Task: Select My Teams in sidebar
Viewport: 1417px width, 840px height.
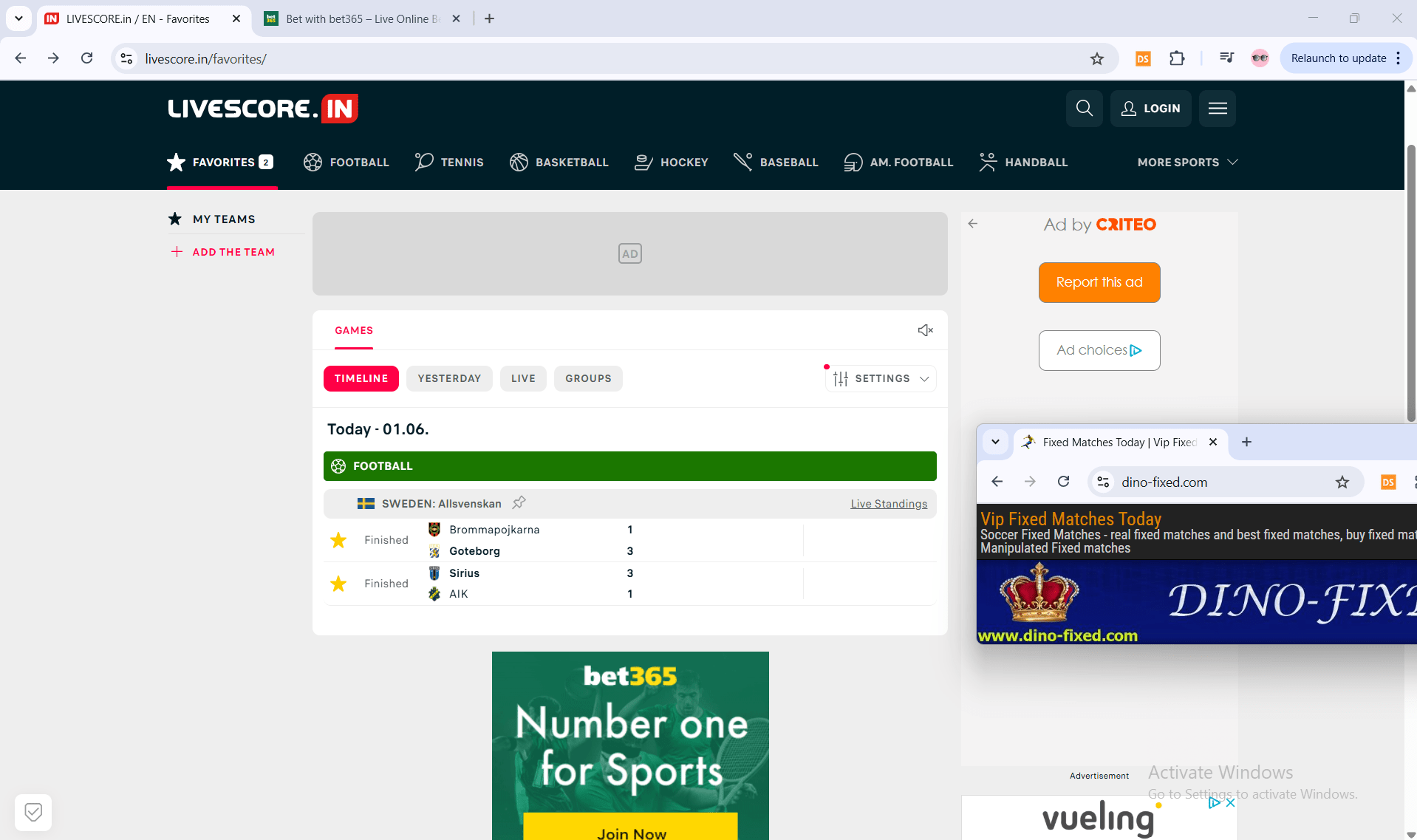Action: point(224,219)
